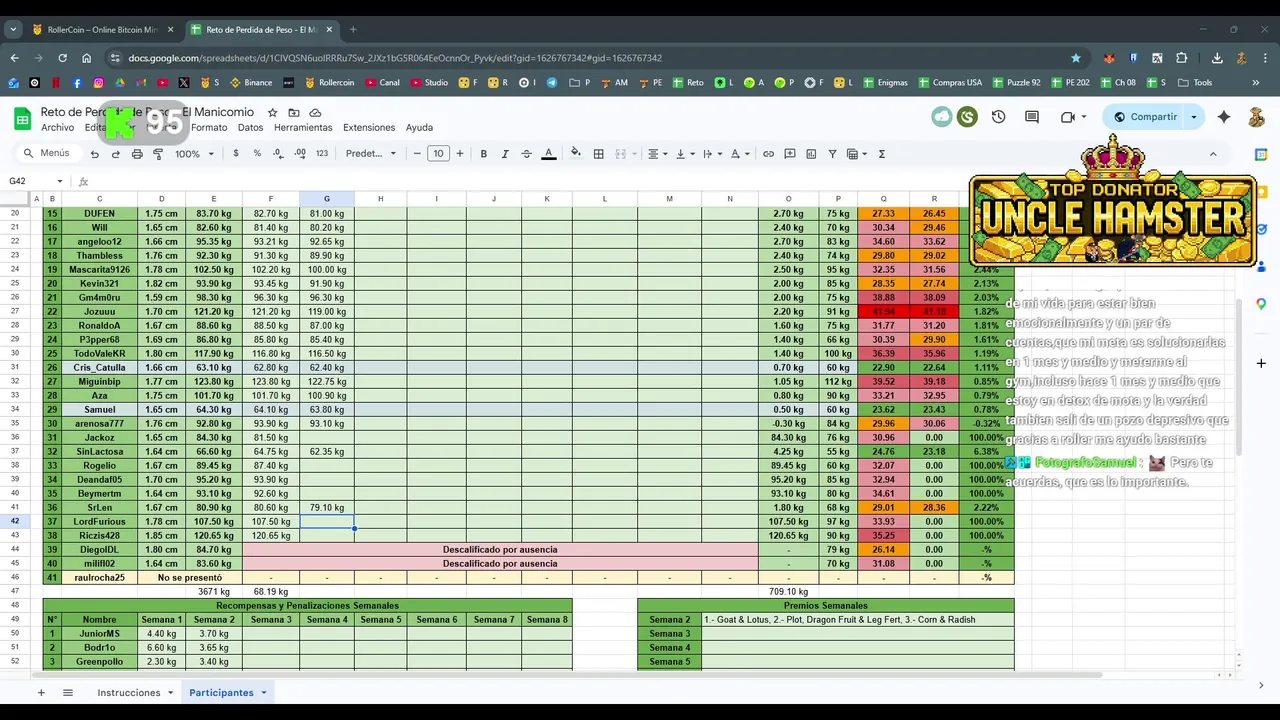This screenshot has height=720, width=1280.
Task: Open the functions sigma icon
Action: point(881,154)
